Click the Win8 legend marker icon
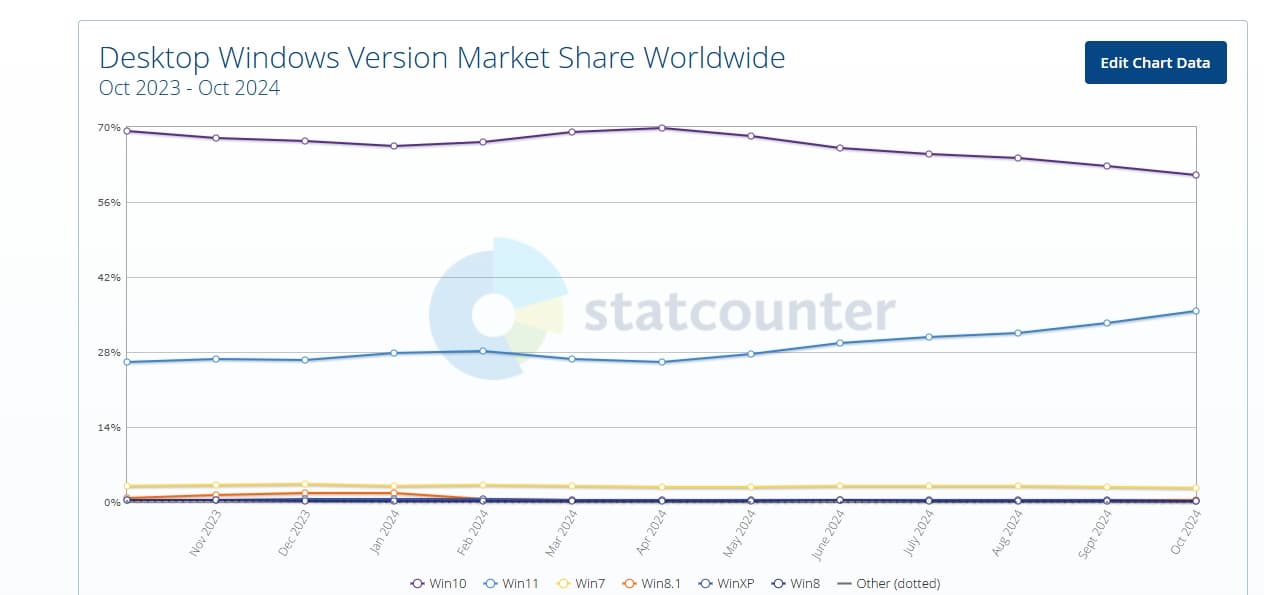The height and width of the screenshot is (595, 1264). [x=777, y=583]
